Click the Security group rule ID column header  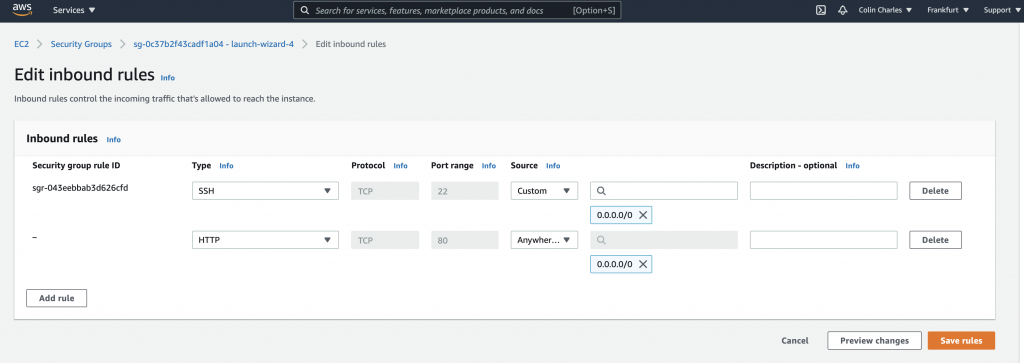pos(76,166)
